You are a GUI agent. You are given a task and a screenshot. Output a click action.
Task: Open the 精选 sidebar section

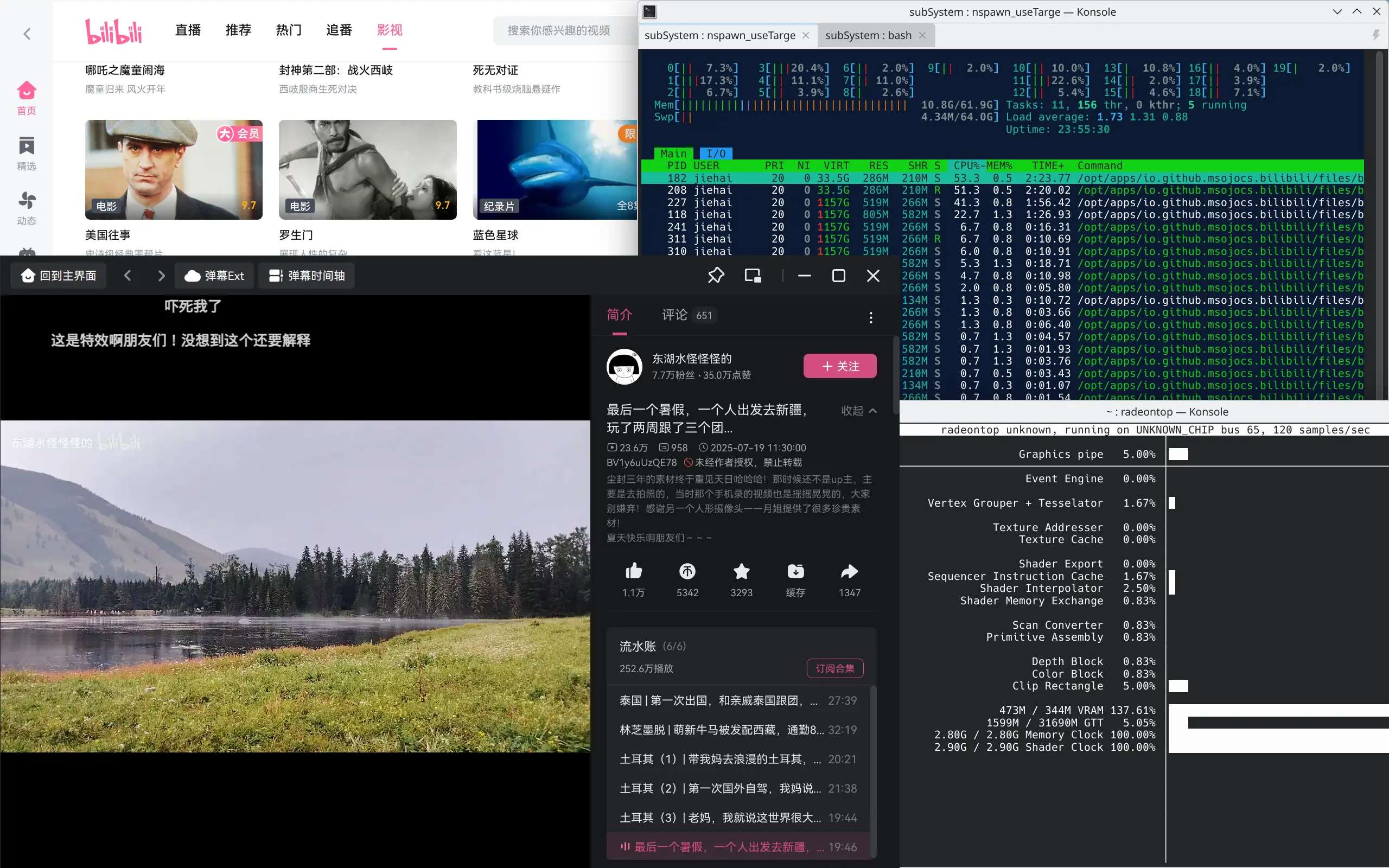click(27, 154)
